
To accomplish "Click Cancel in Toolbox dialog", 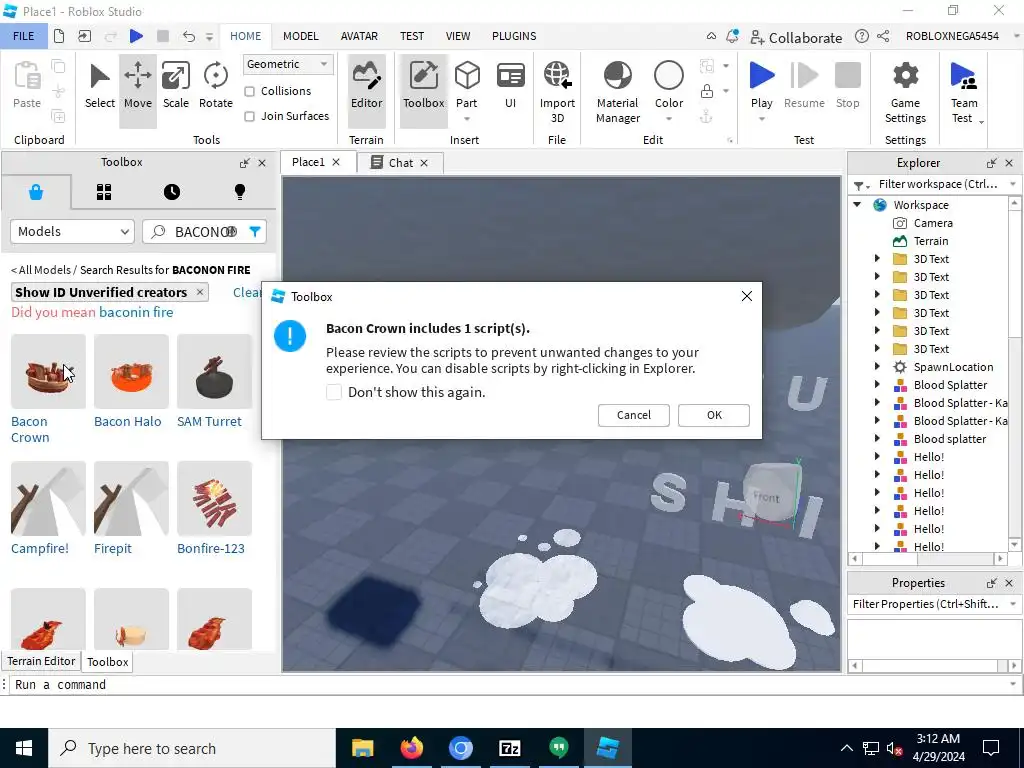I will coord(633,415).
